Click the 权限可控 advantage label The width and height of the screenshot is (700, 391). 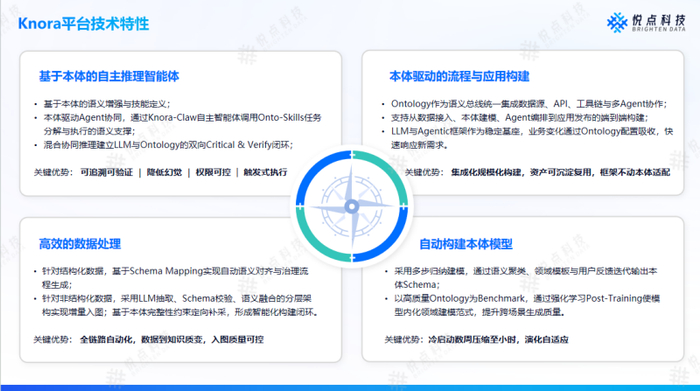pos(213,172)
